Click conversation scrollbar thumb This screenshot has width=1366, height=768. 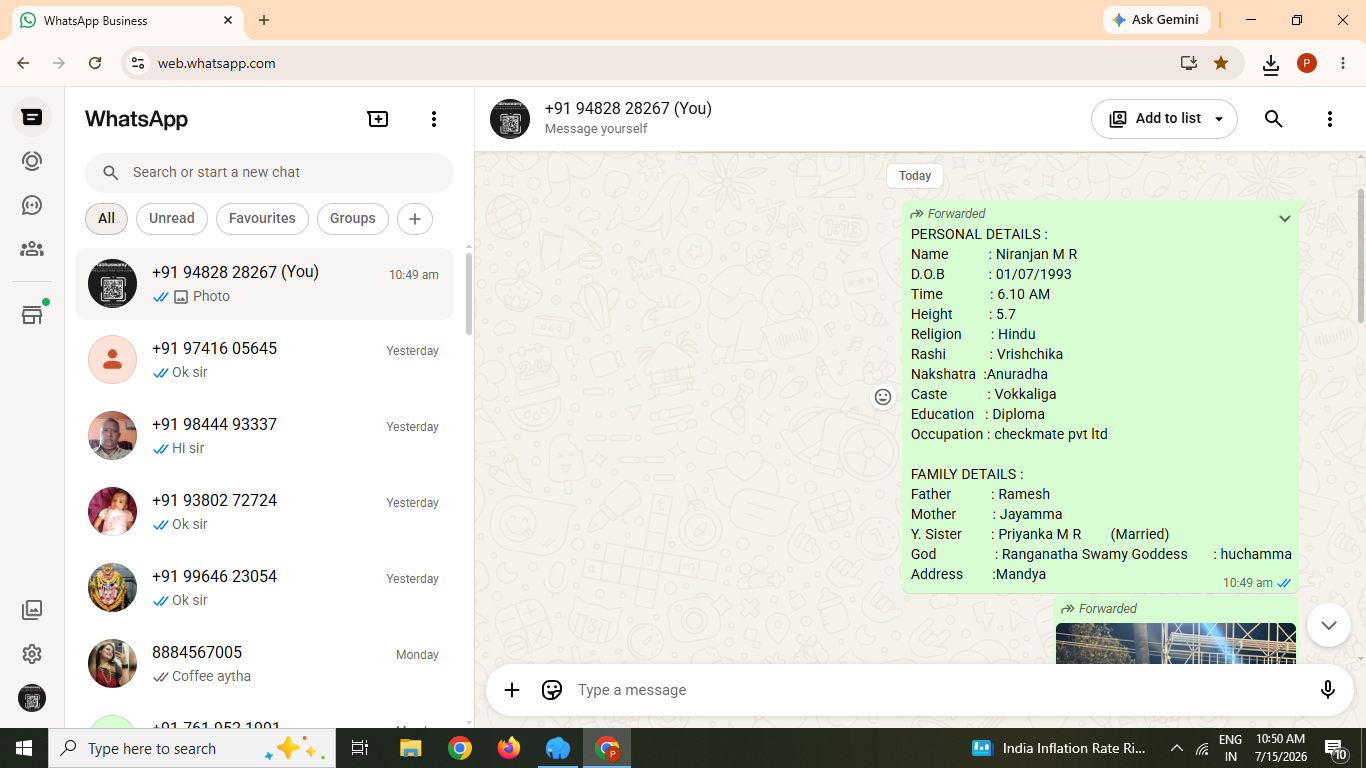[x=1361, y=255]
